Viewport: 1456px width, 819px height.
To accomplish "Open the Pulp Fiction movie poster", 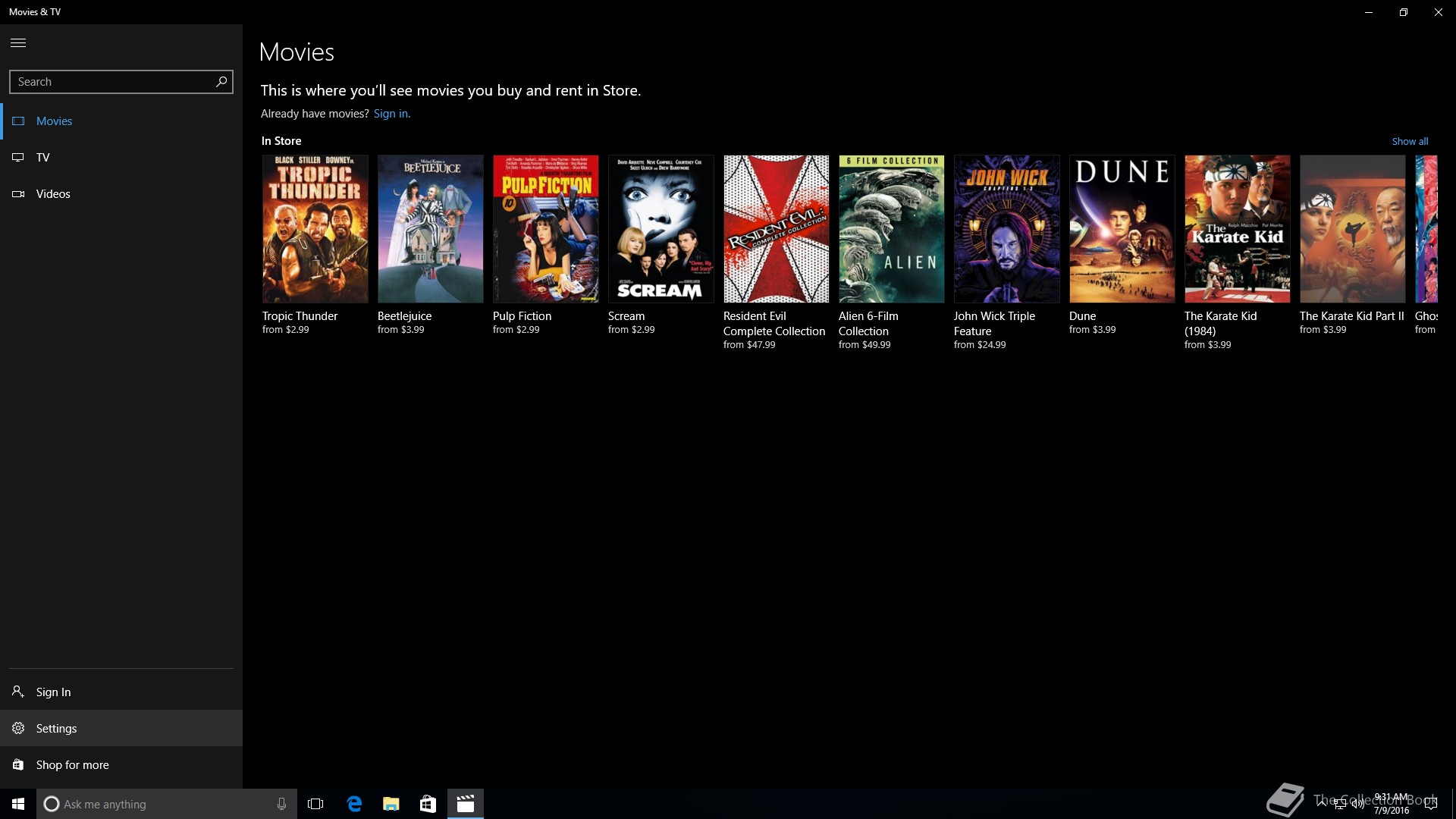I will (545, 229).
